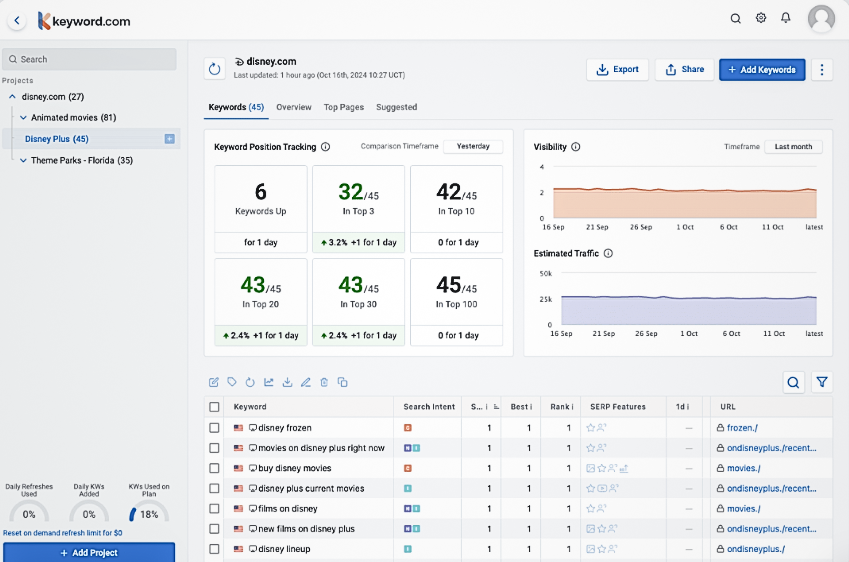Click the Daily Refreshes Used 0% gauge

[29, 510]
